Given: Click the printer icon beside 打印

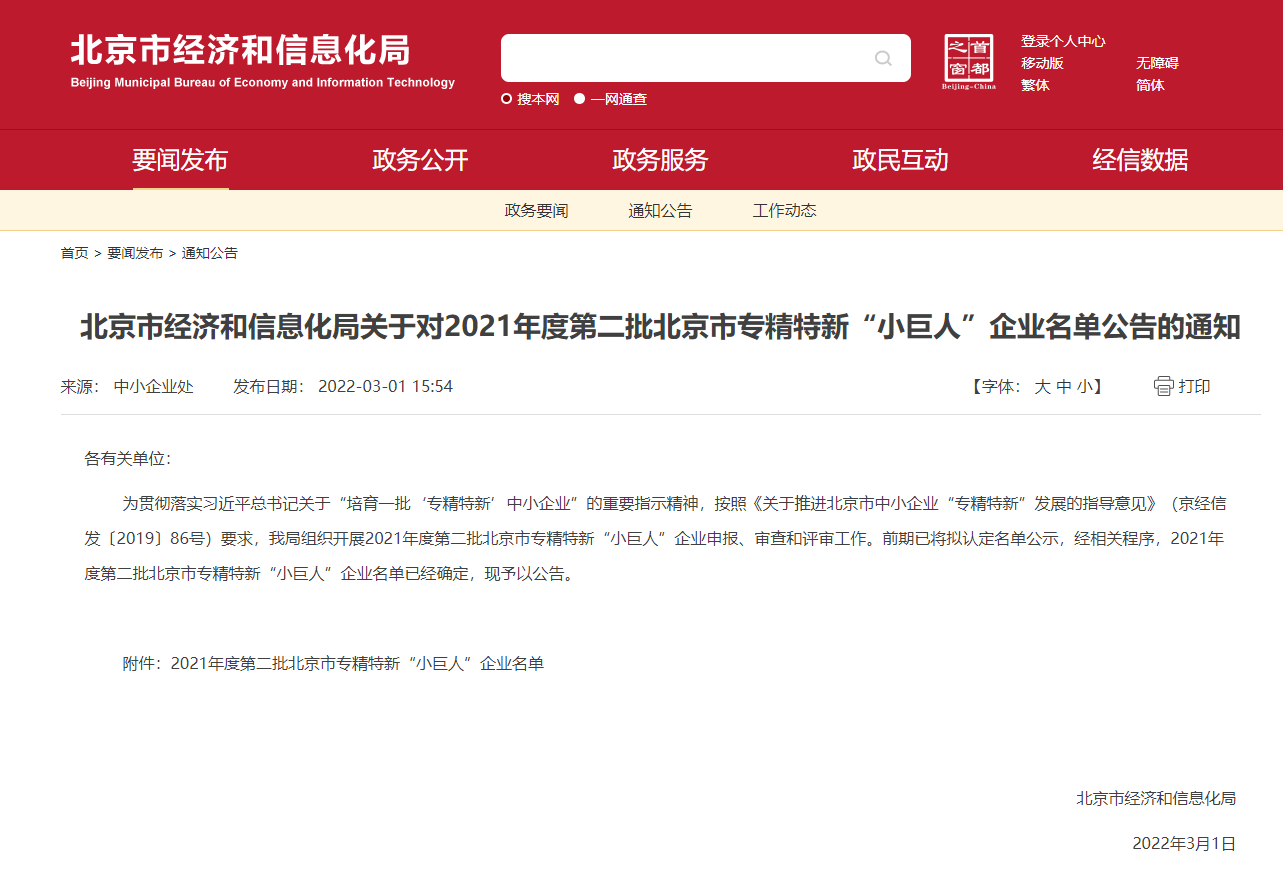Looking at the screenshot, I should coord(1163,386).
